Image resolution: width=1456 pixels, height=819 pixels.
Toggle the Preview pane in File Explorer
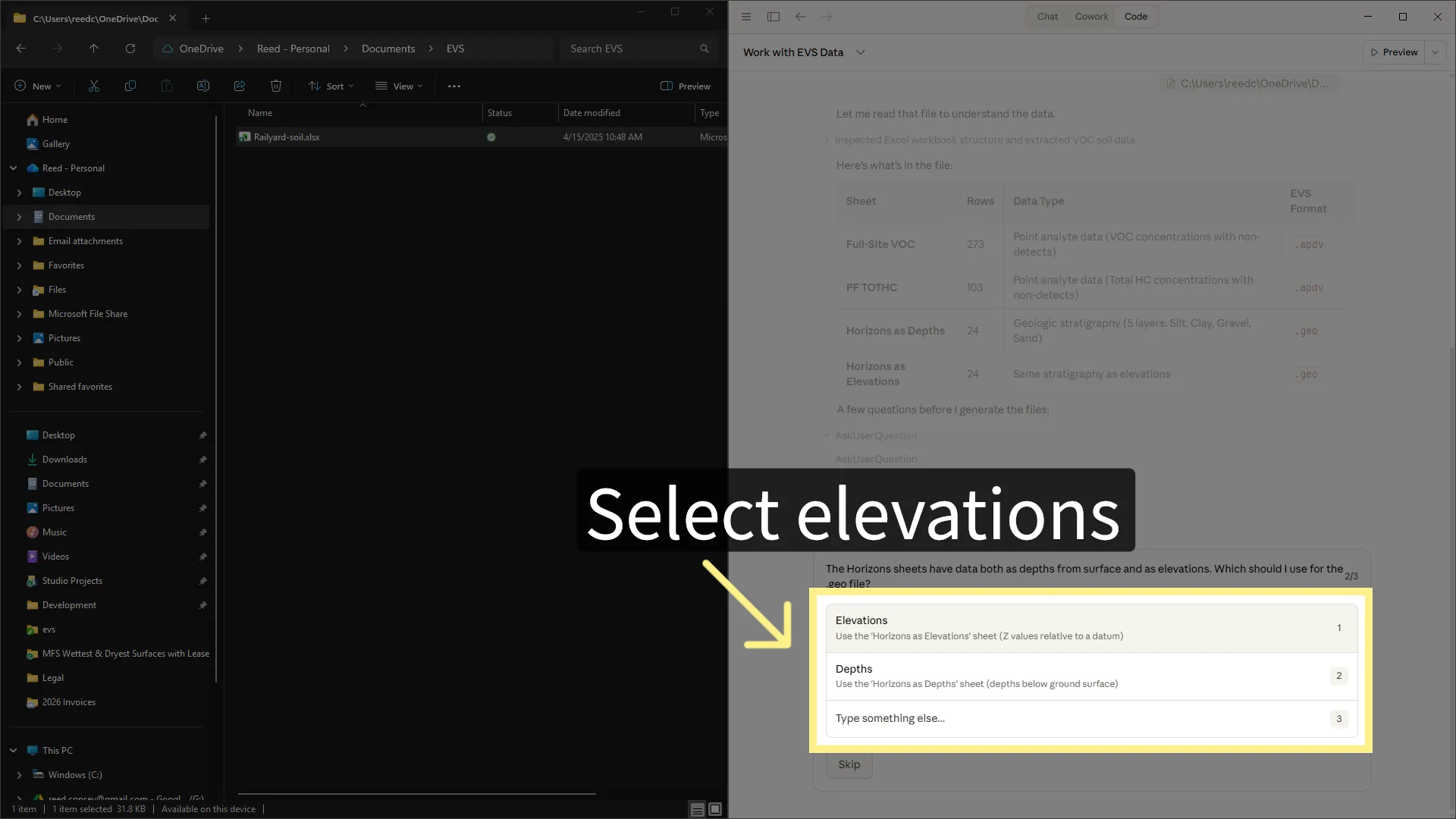(x=686, y=86)
